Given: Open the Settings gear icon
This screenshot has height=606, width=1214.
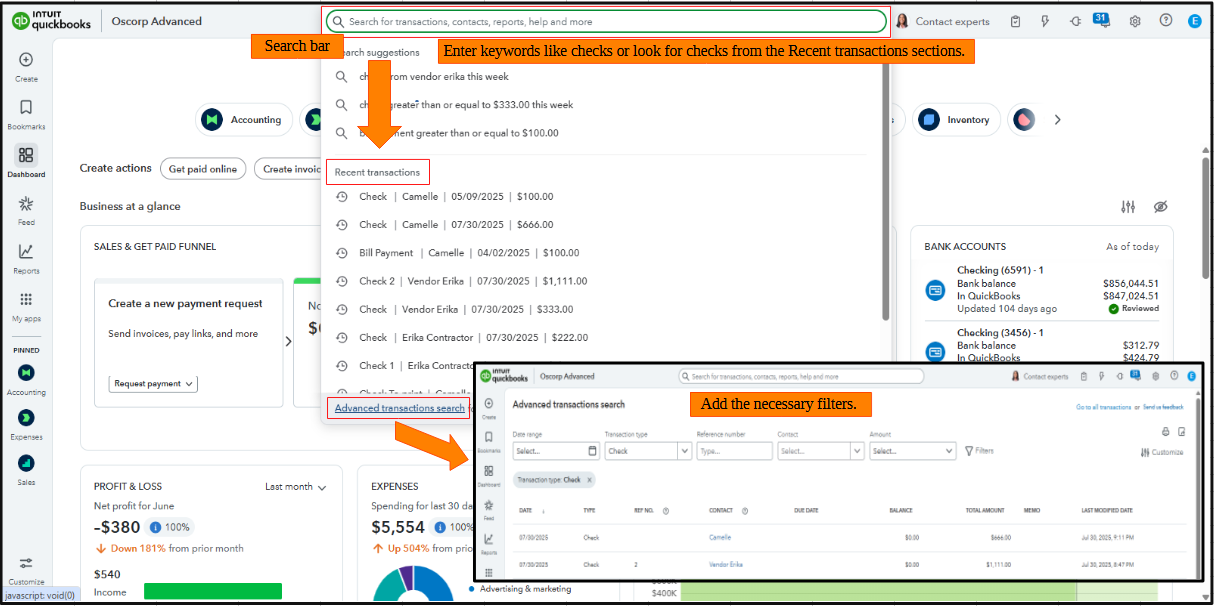Looking at the screenshot, I should [1135, 21].
